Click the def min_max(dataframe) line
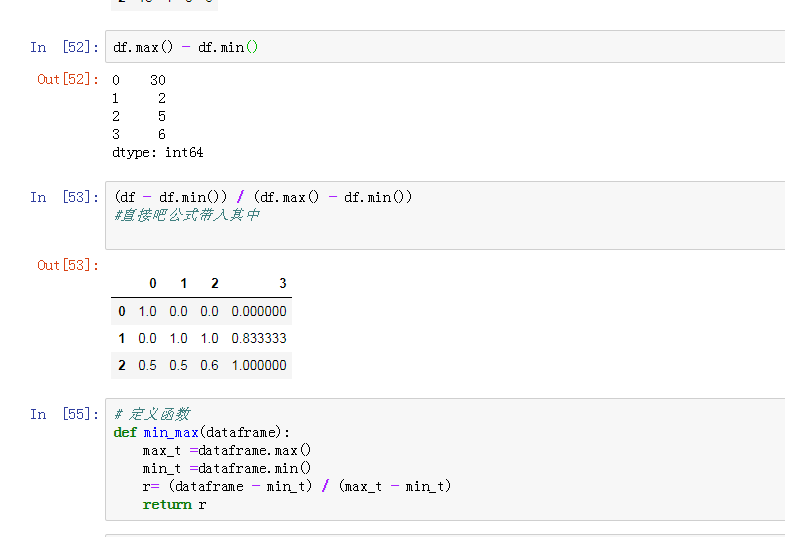This screenshot has width=785, height=537. pyautogui.click(x=201, y=432)
